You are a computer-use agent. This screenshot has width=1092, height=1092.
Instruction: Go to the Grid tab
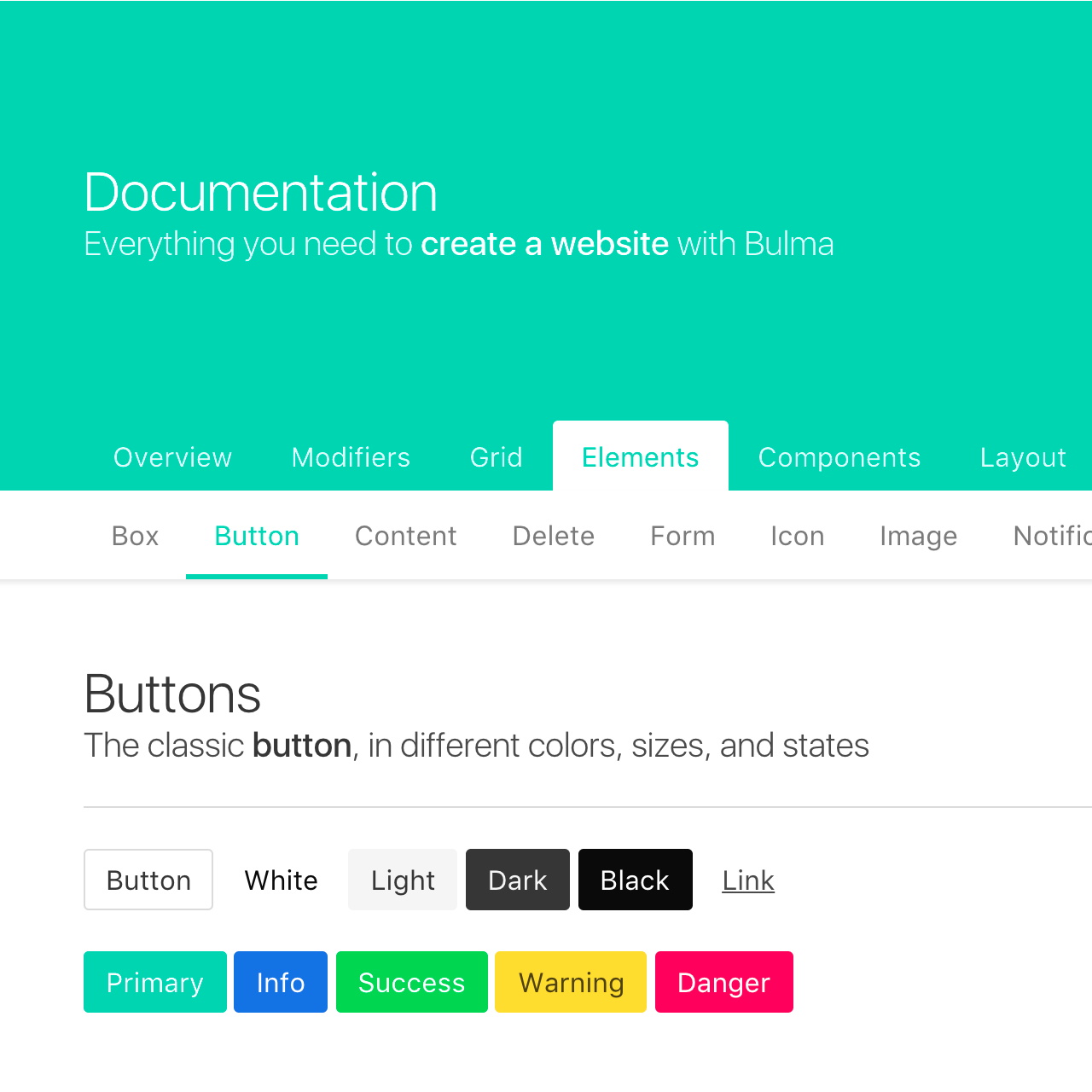(496, 457)
